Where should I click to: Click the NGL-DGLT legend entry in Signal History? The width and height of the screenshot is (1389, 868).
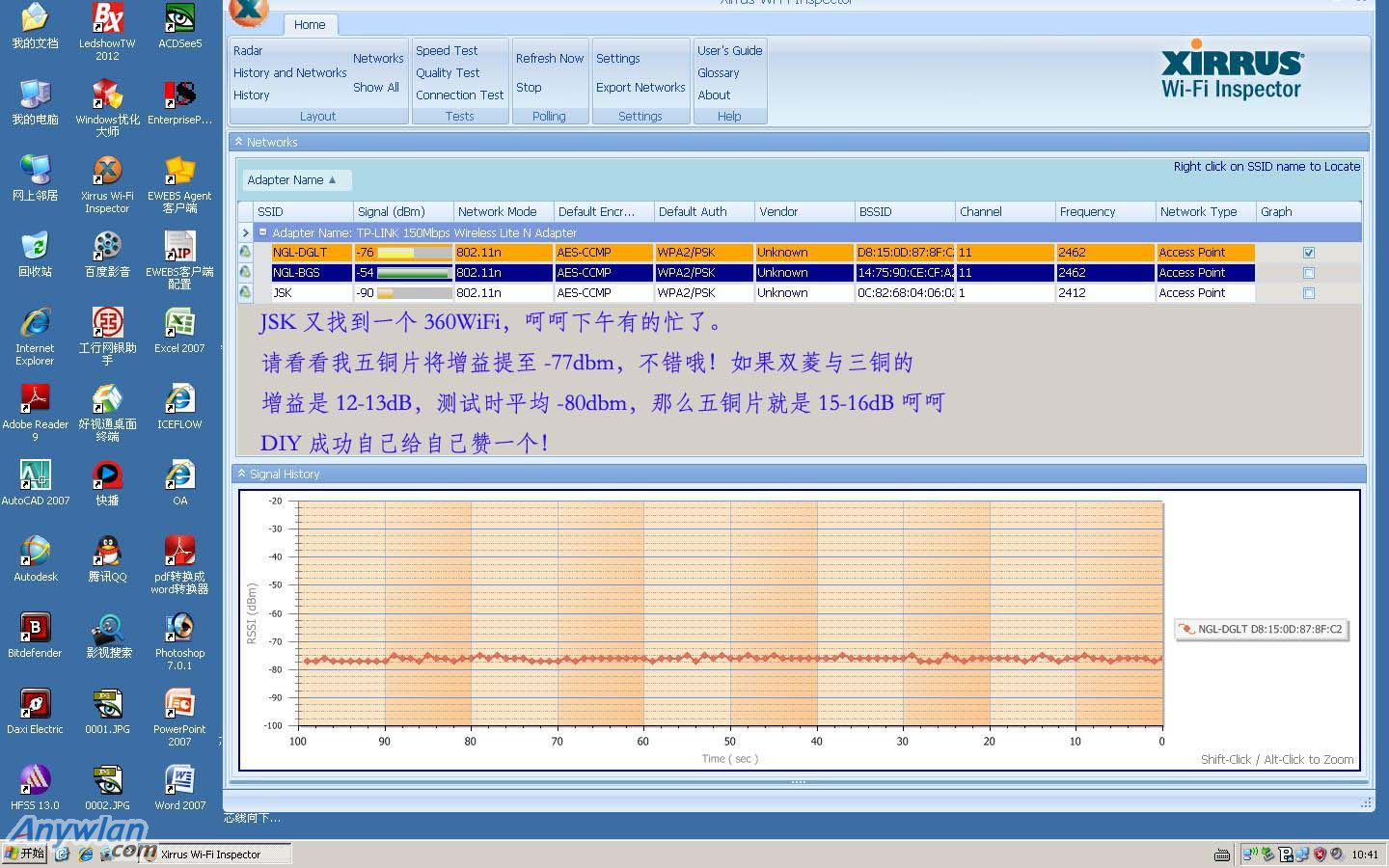(x=1261, y=629)
